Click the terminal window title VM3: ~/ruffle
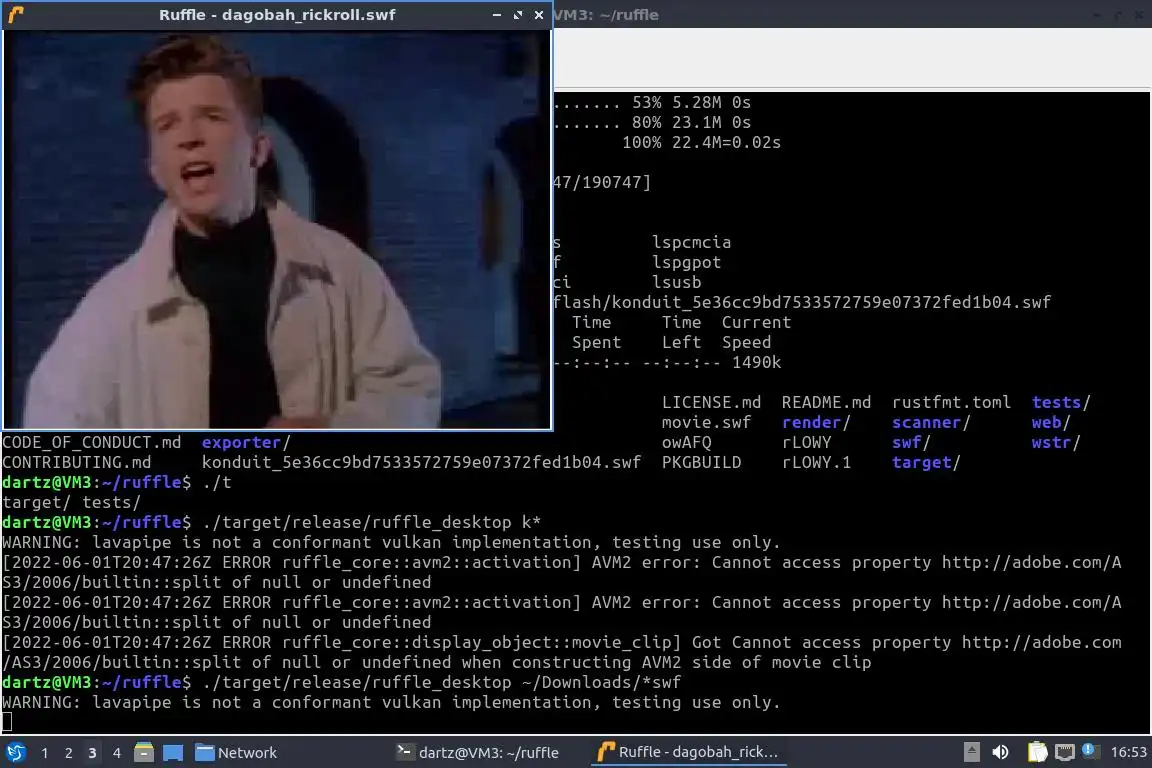This screenshot has height=768, width=1152. [606, 15]
